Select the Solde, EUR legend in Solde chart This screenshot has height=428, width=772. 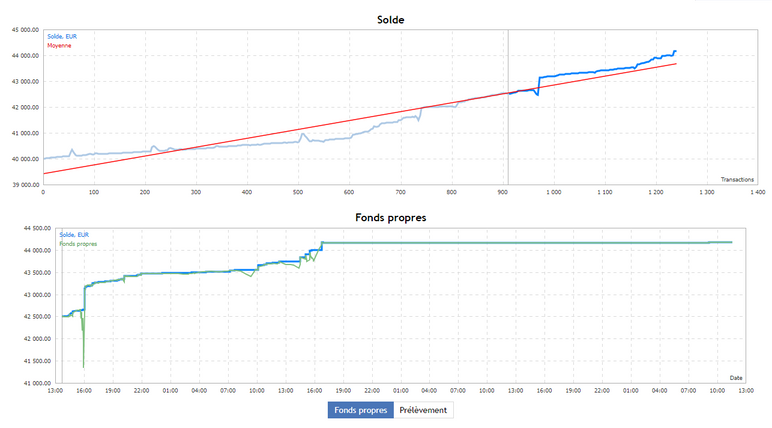[62, 36]
